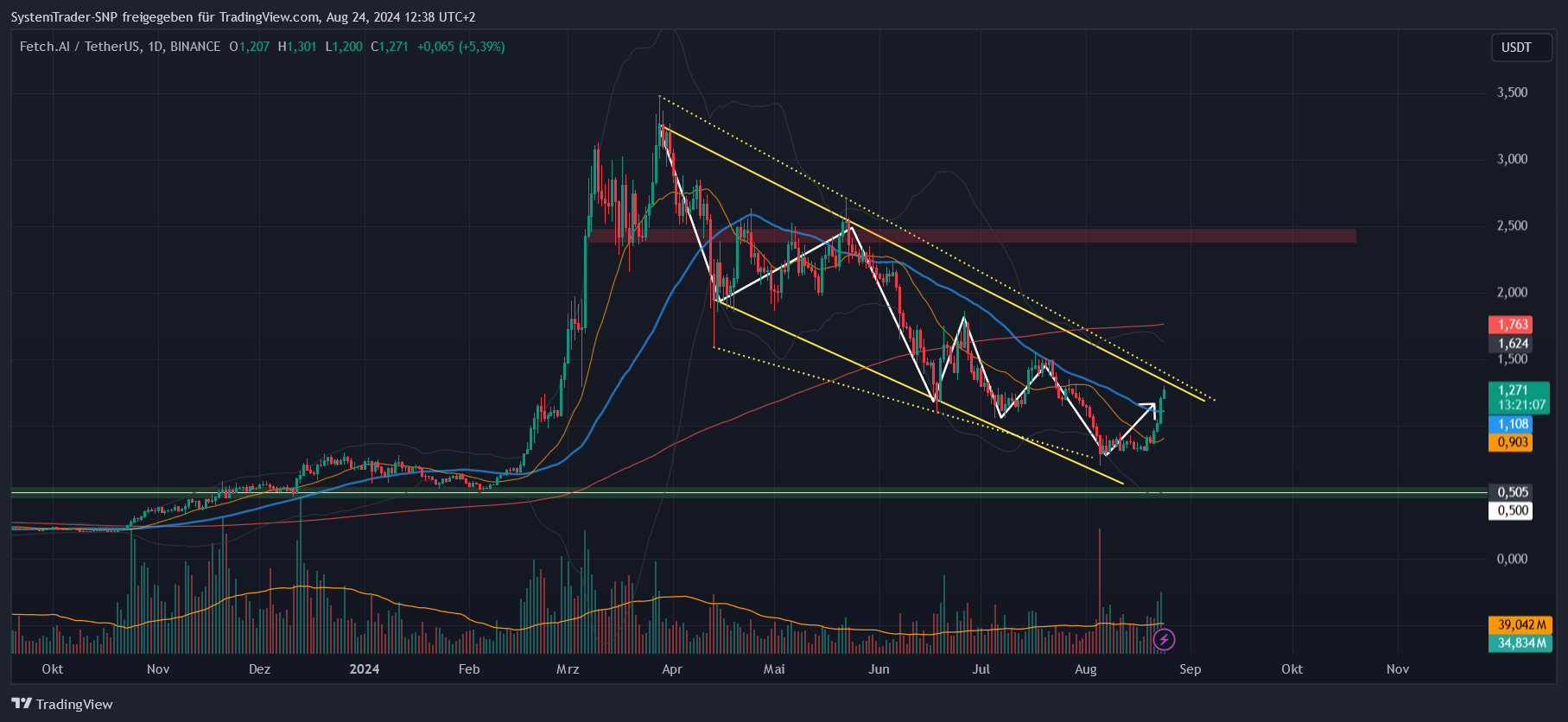Click the Aug time axis label
1568x722 pixels.
[x=1086, y=669]
